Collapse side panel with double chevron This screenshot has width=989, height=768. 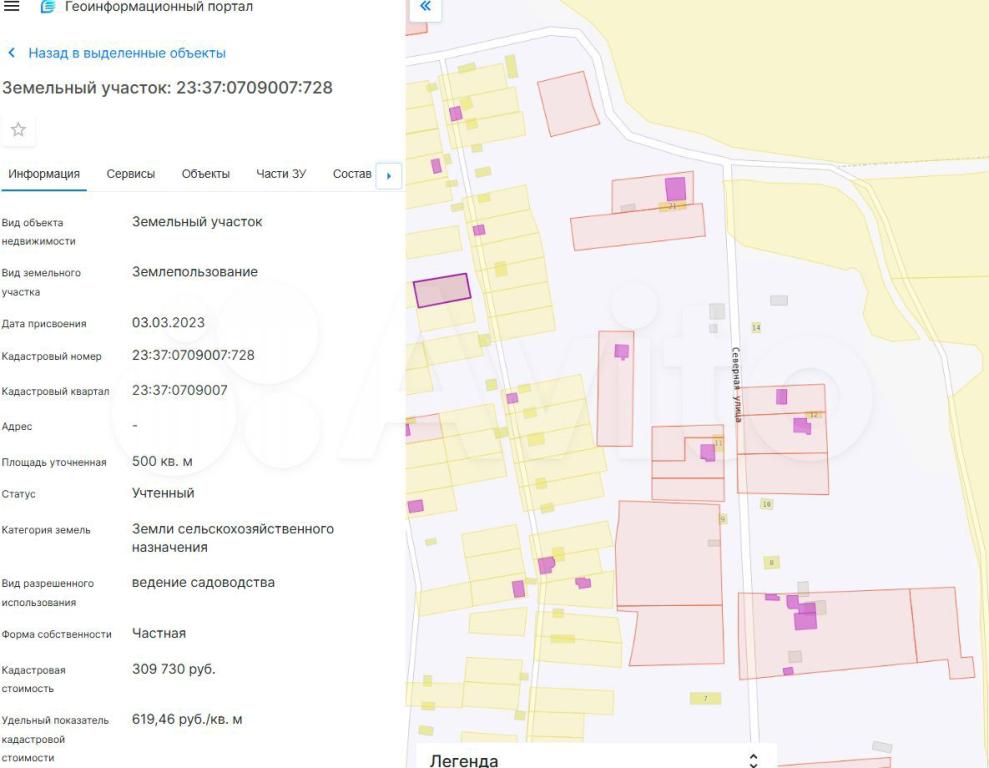425,7
